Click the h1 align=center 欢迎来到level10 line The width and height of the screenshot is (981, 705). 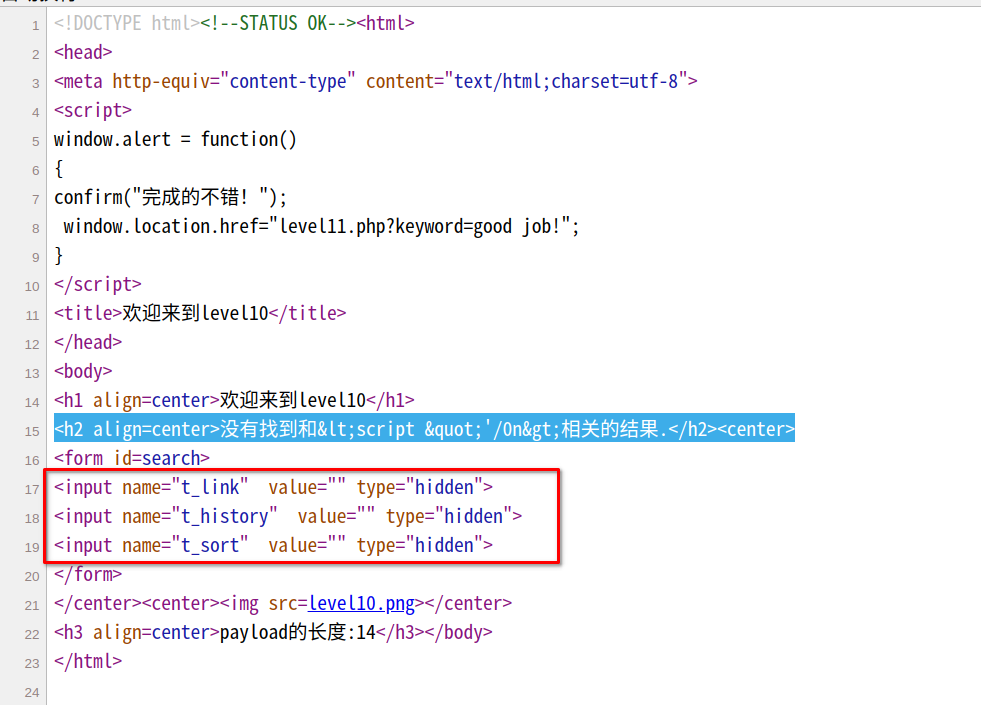click(234, 400)
